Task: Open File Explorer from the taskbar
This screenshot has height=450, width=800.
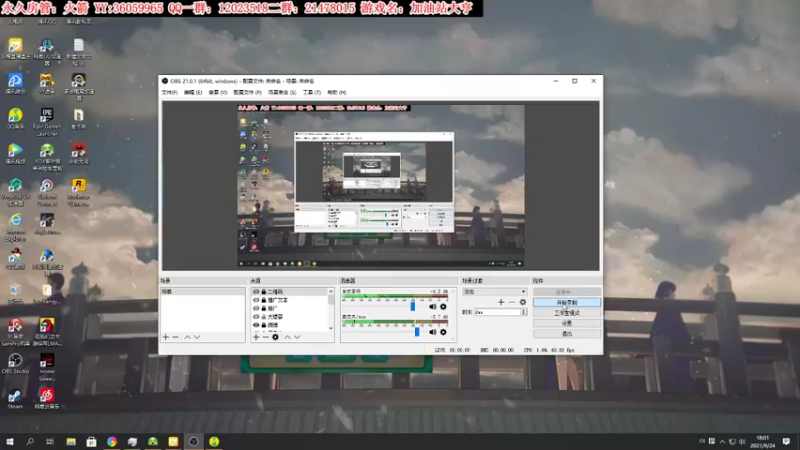Action: 71,441
